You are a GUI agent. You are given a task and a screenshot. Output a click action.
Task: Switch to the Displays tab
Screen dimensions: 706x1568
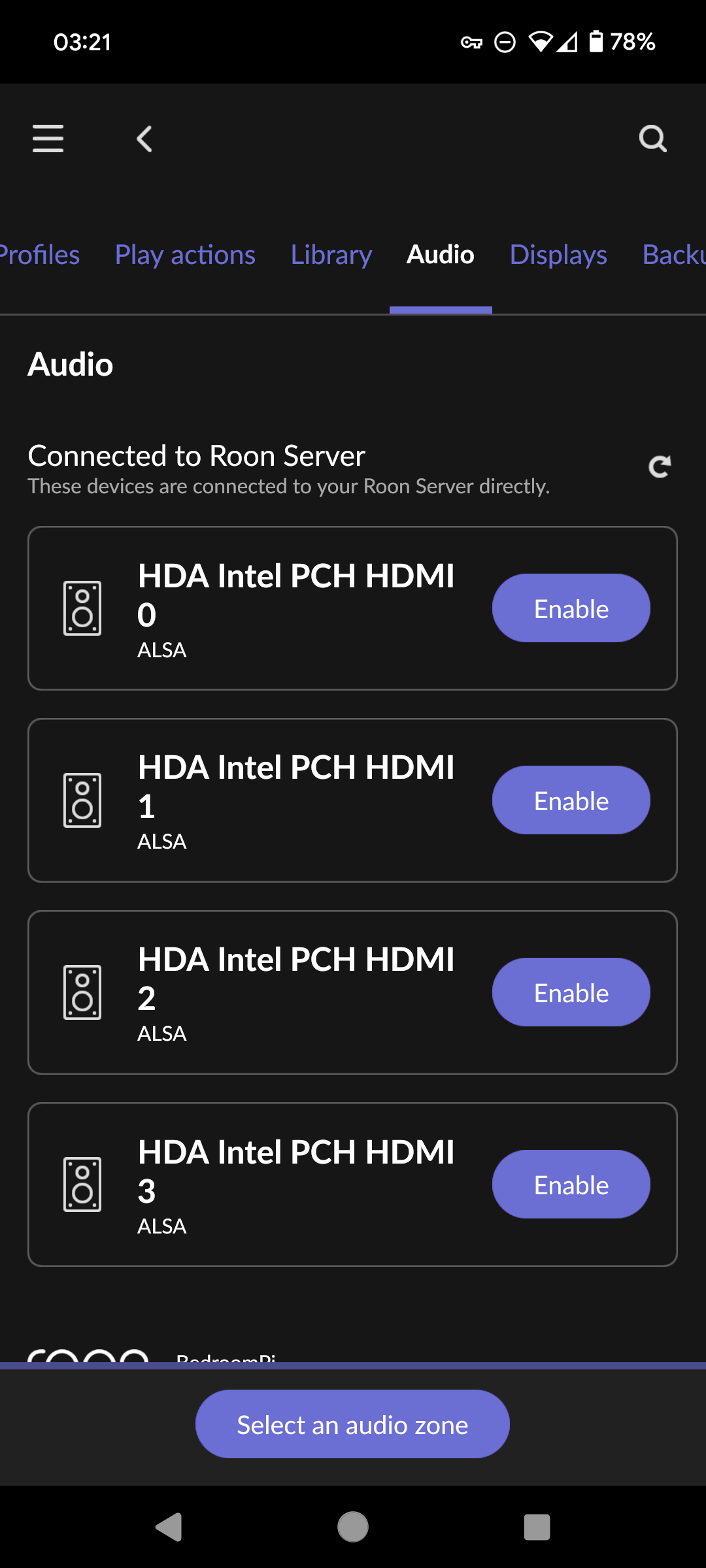(x=558, y=255)
